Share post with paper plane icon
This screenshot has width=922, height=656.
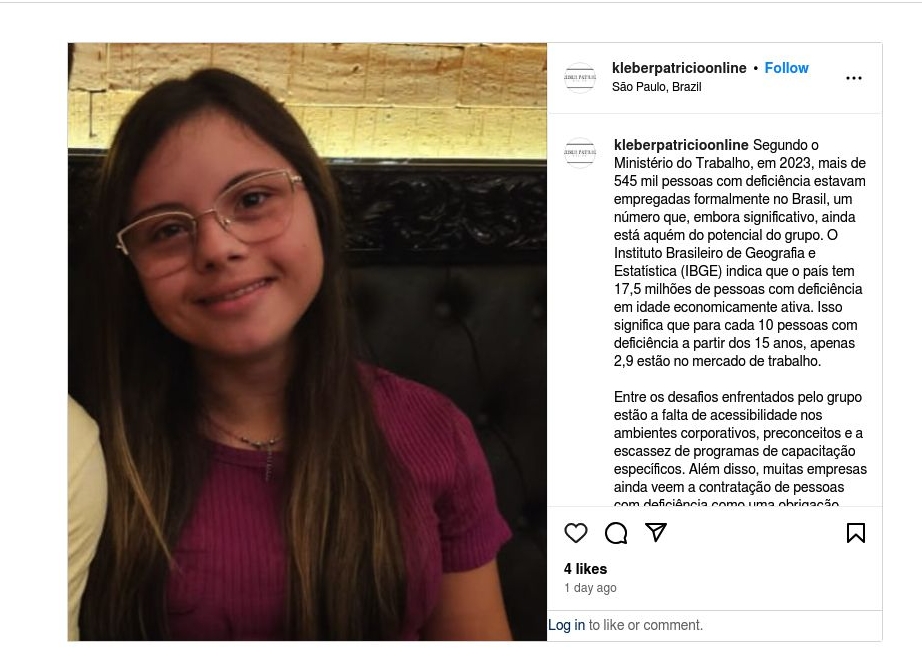click(x=656, y=532)
